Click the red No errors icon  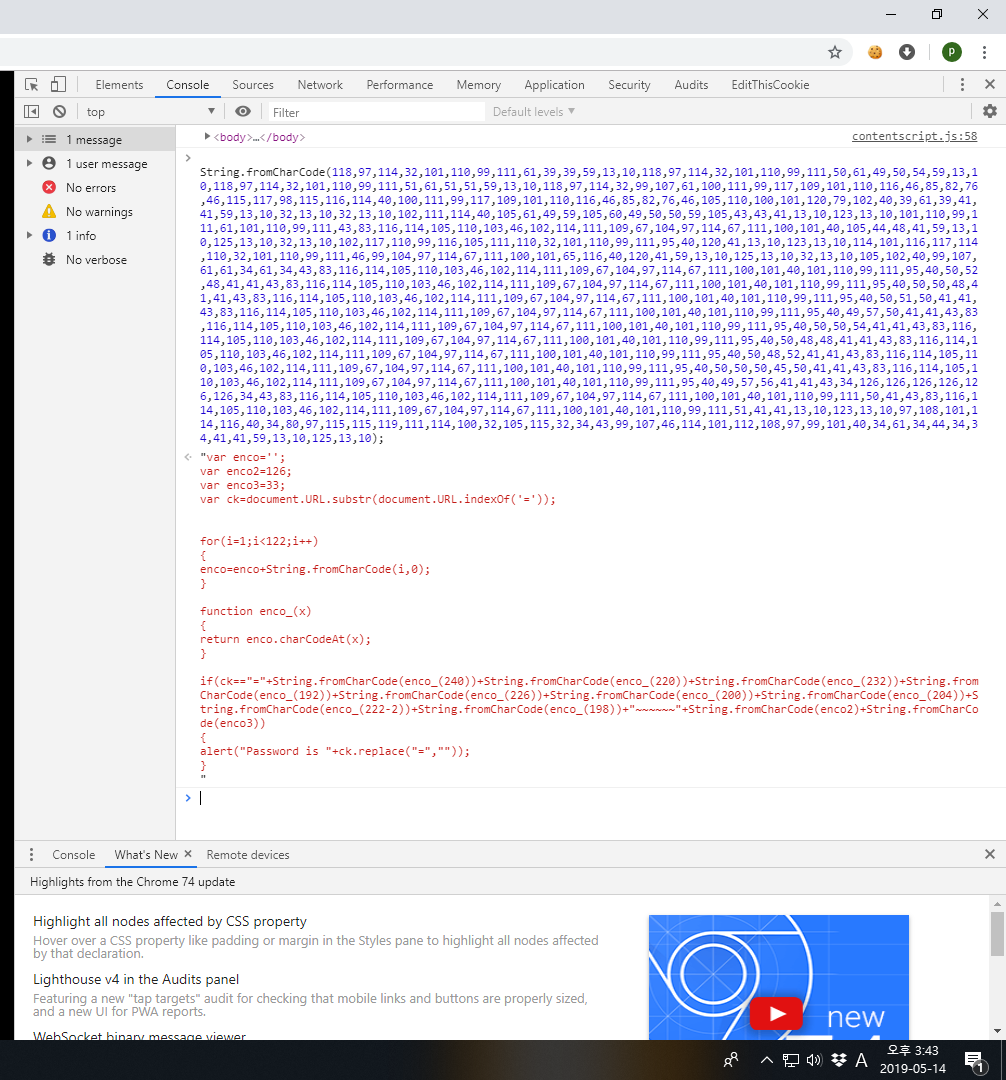coord(49,187)
